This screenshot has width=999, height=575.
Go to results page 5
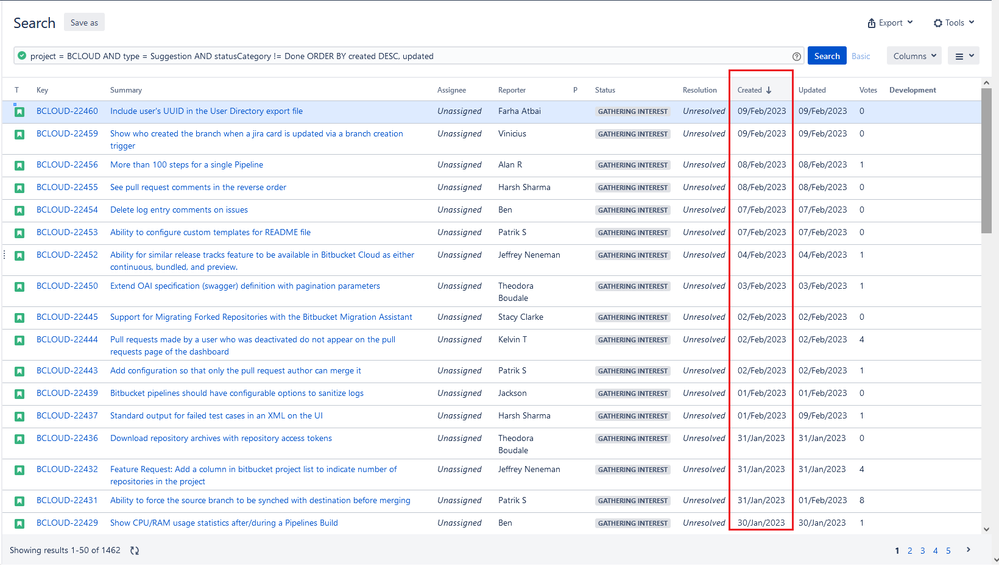click(x=948, y=551)
